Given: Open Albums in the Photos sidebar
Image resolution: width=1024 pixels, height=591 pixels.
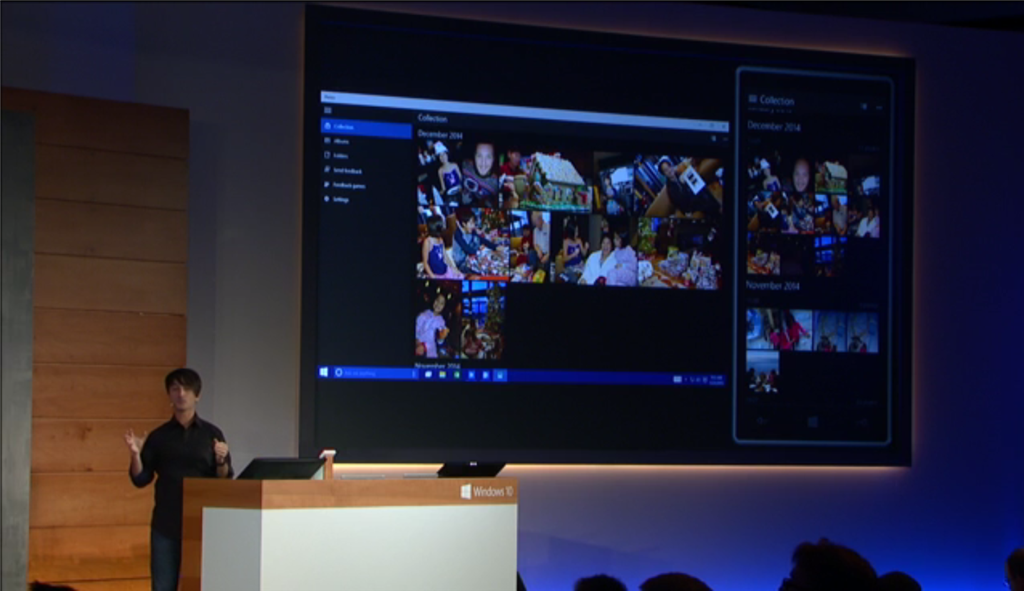Looking at the screenshot, I should coord(341,141).
